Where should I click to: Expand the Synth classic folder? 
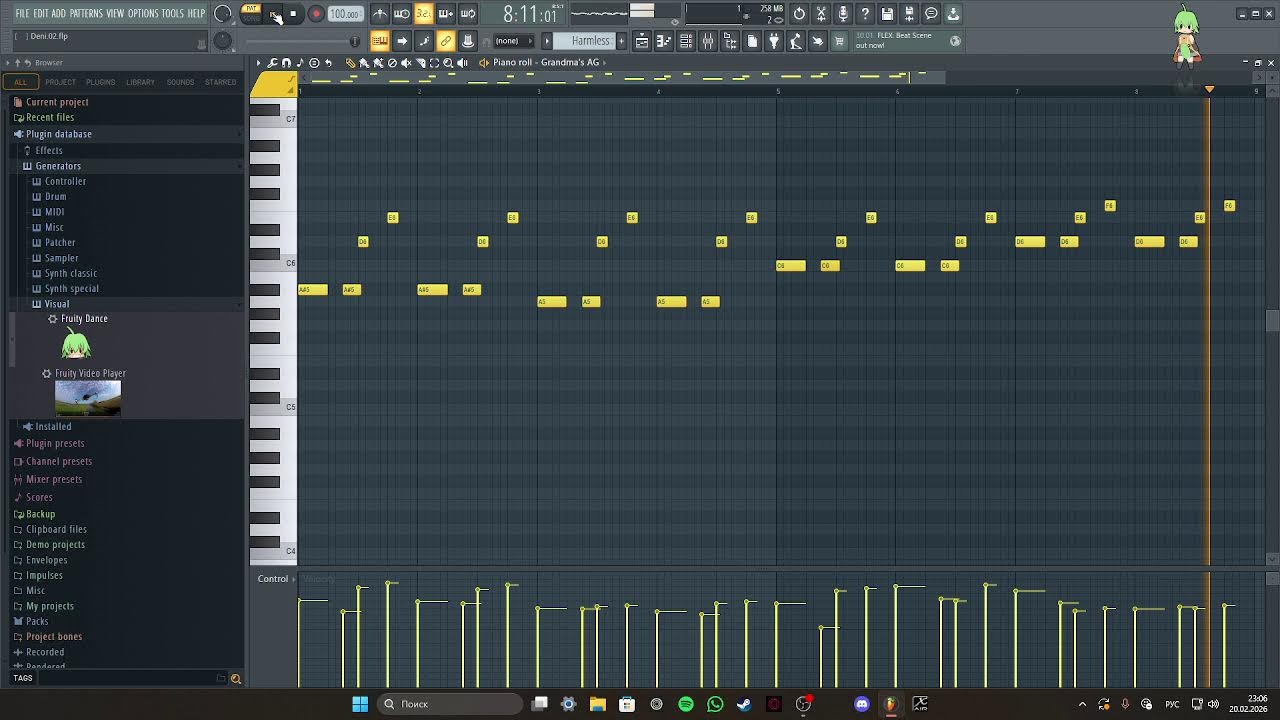point(71,273)
